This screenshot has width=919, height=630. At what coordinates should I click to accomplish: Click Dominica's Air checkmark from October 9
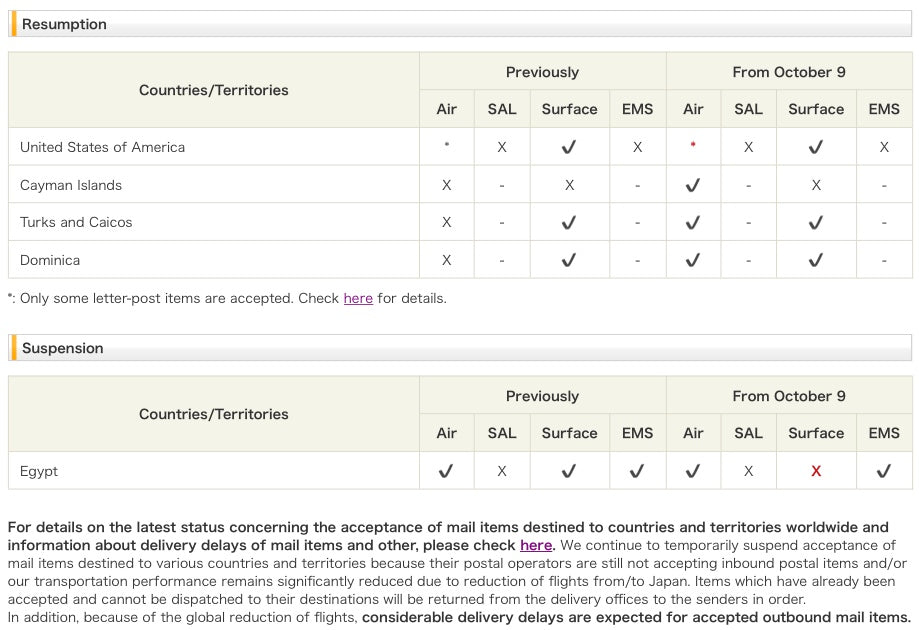coord(693,260)
